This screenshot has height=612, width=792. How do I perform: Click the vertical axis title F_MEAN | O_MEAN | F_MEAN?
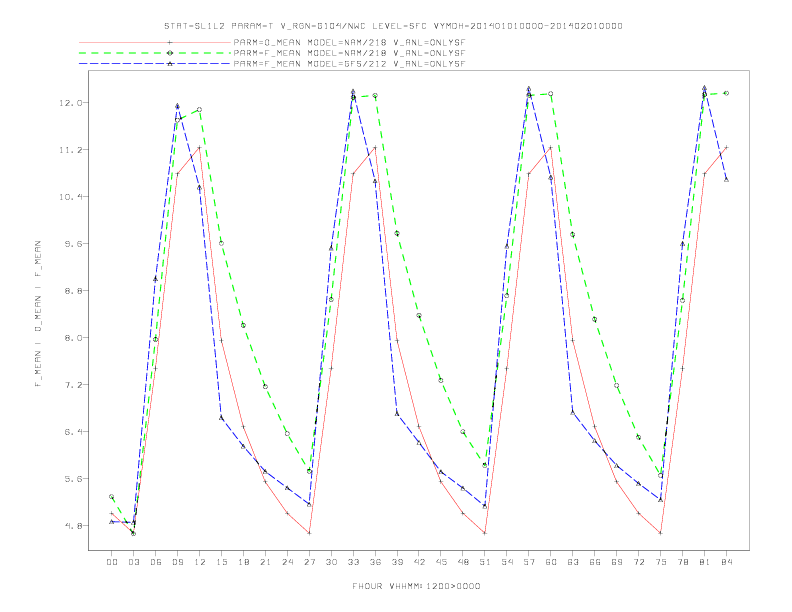tap(38, 314)
